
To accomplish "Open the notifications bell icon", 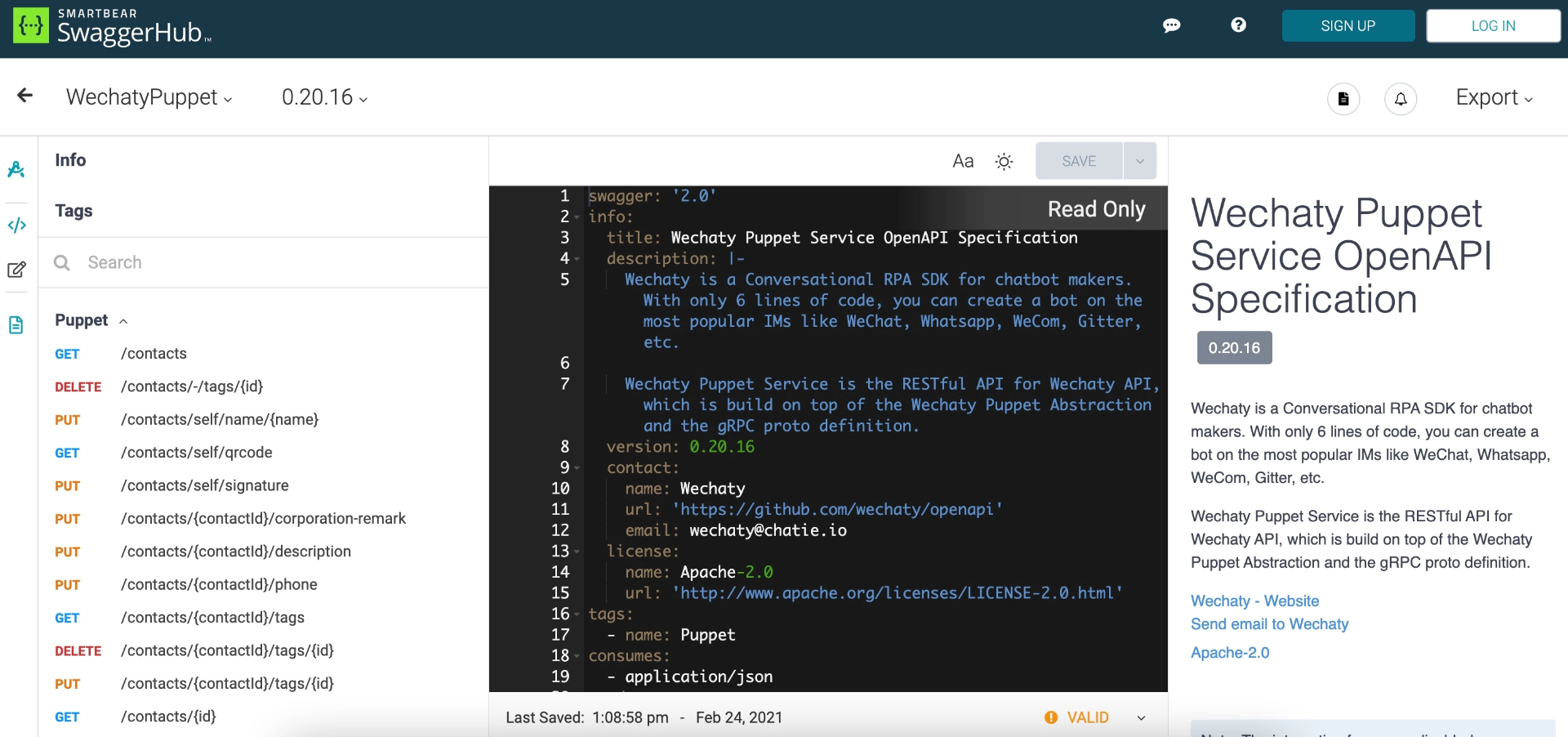I will [x=1401, y=99].
